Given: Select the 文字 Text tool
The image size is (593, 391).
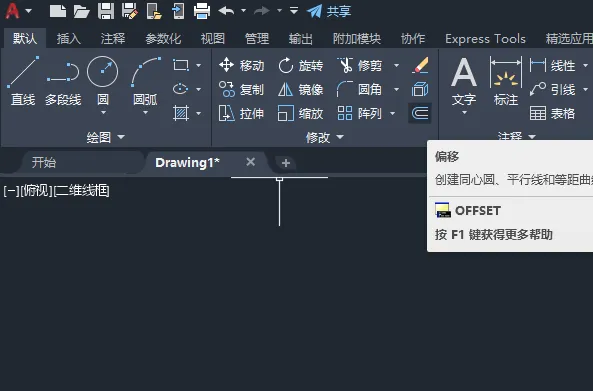Looking at the screenshot, I should pyautogui.click(x=464, y=81).
